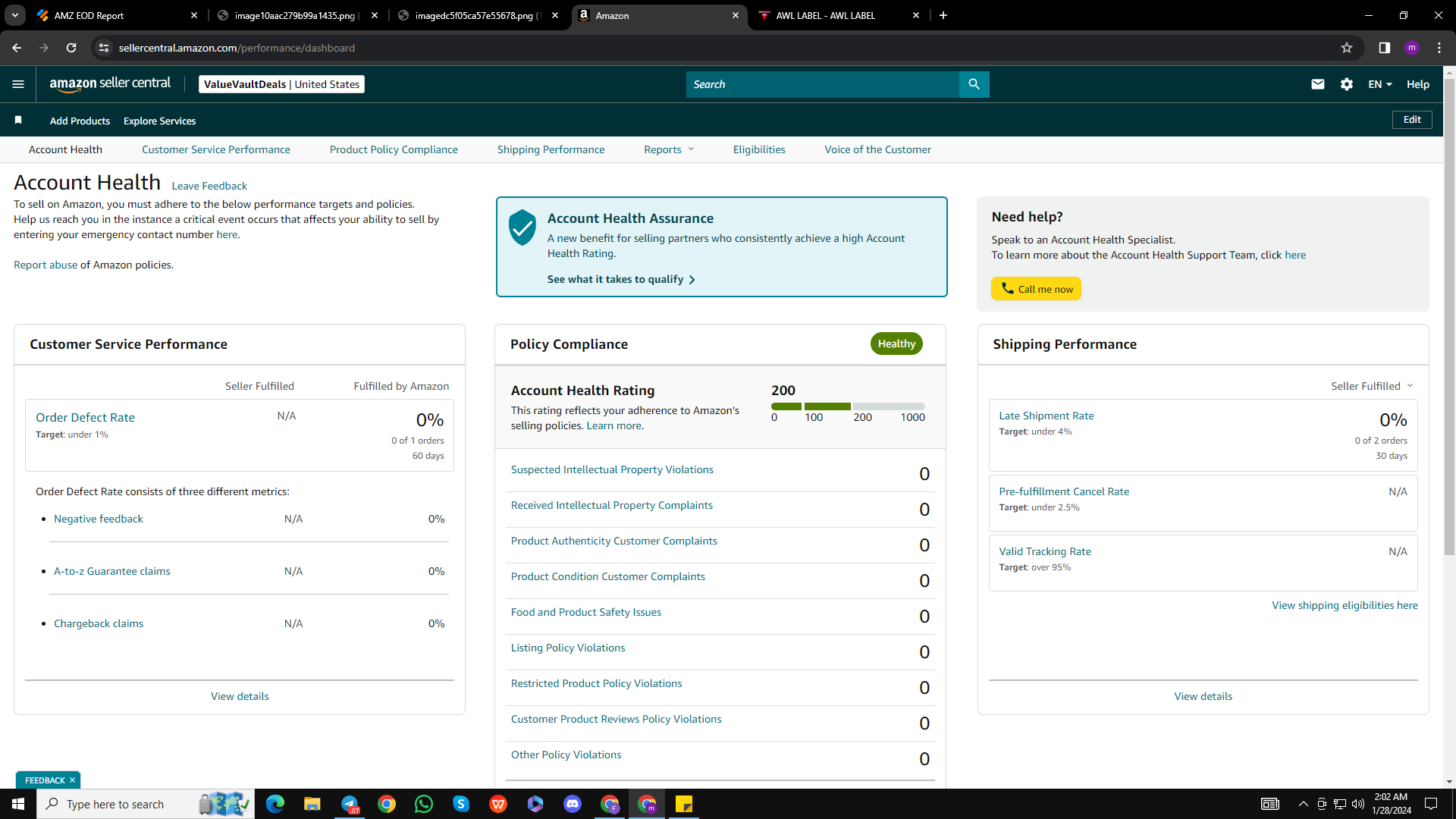Image resolution: width=1456 pixels, height=819 pixels.
Task: Open Sticky Notes from the taskbar
Action: click(684, 804)
